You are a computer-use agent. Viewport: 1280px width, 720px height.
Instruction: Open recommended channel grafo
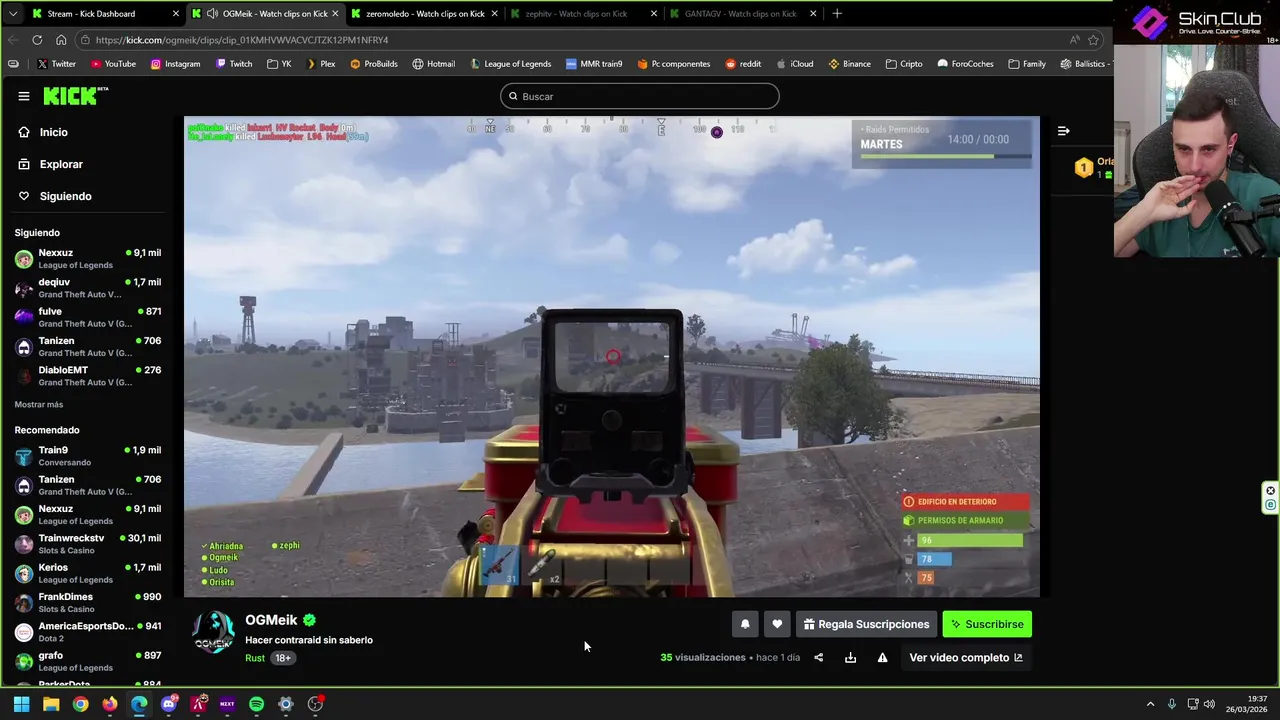[88, 661]
